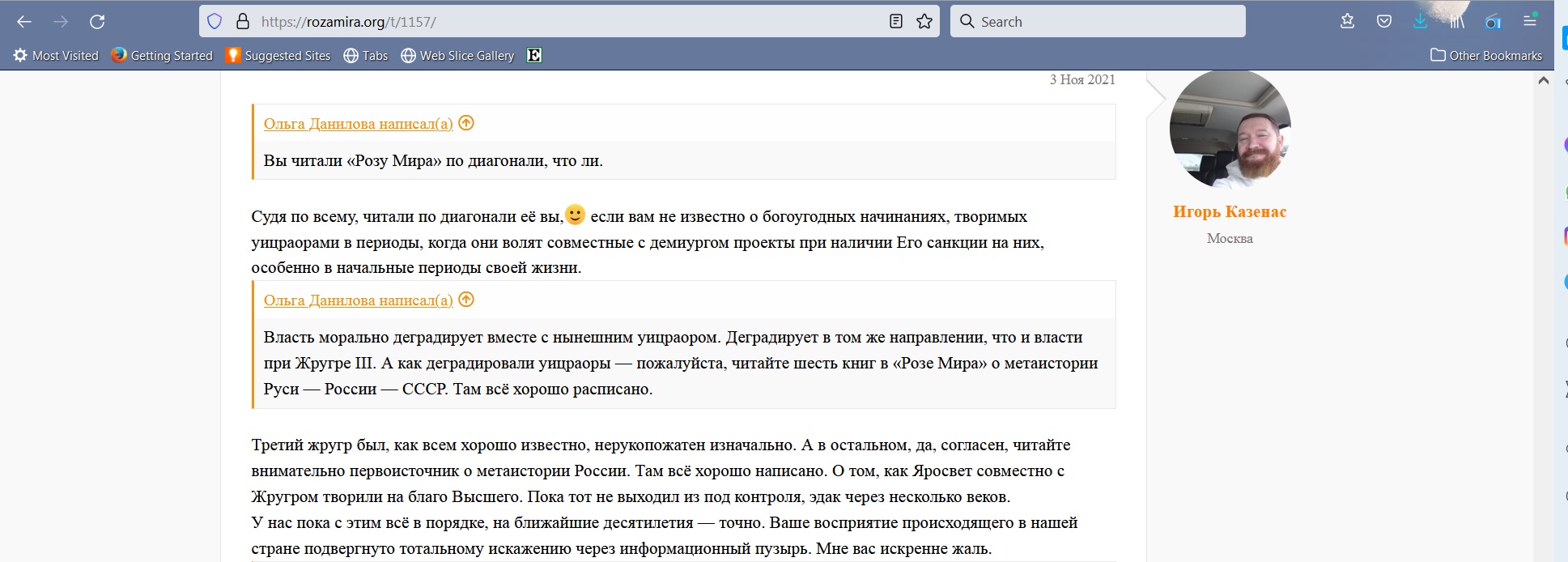This screenshot has width=1568, height=562.
Task: Go back to the previous page
Action: click(x=24, y=22)
